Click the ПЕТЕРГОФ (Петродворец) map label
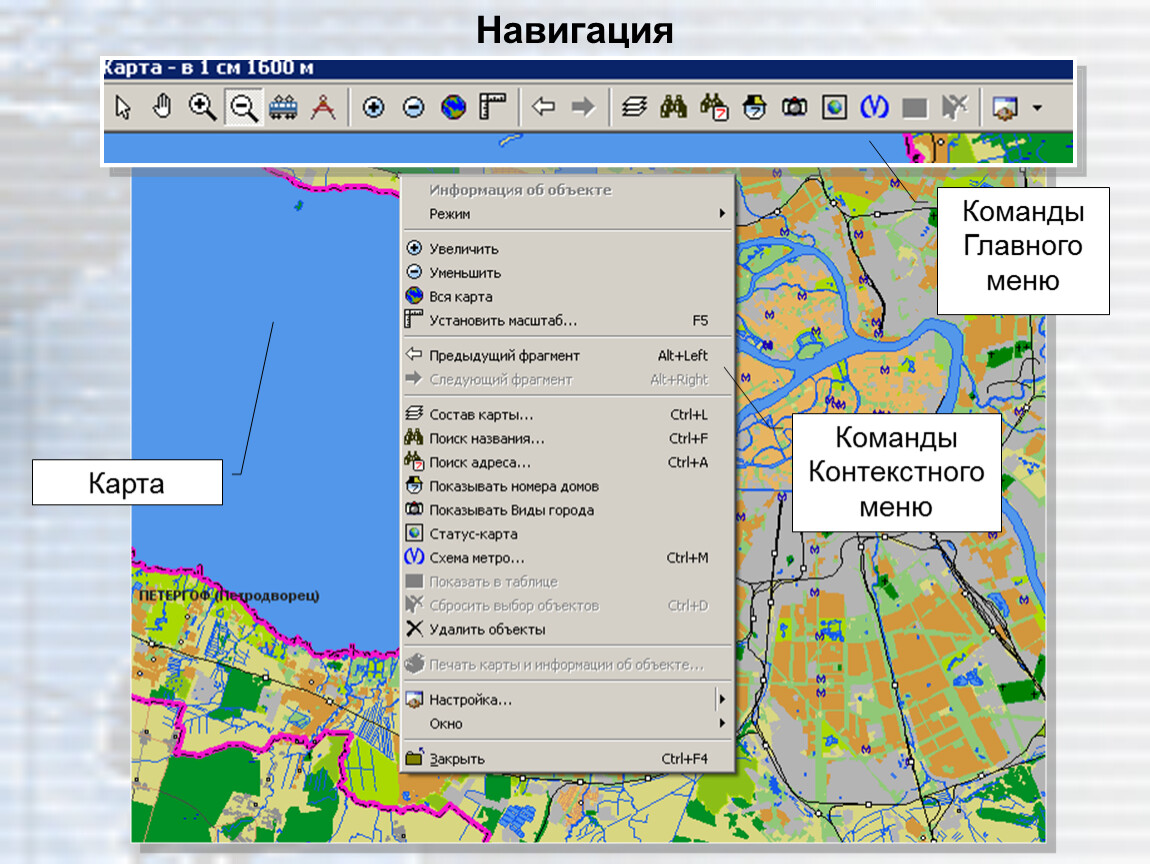This screenshot has height=864, width=1150. click(x=229, y=595)
